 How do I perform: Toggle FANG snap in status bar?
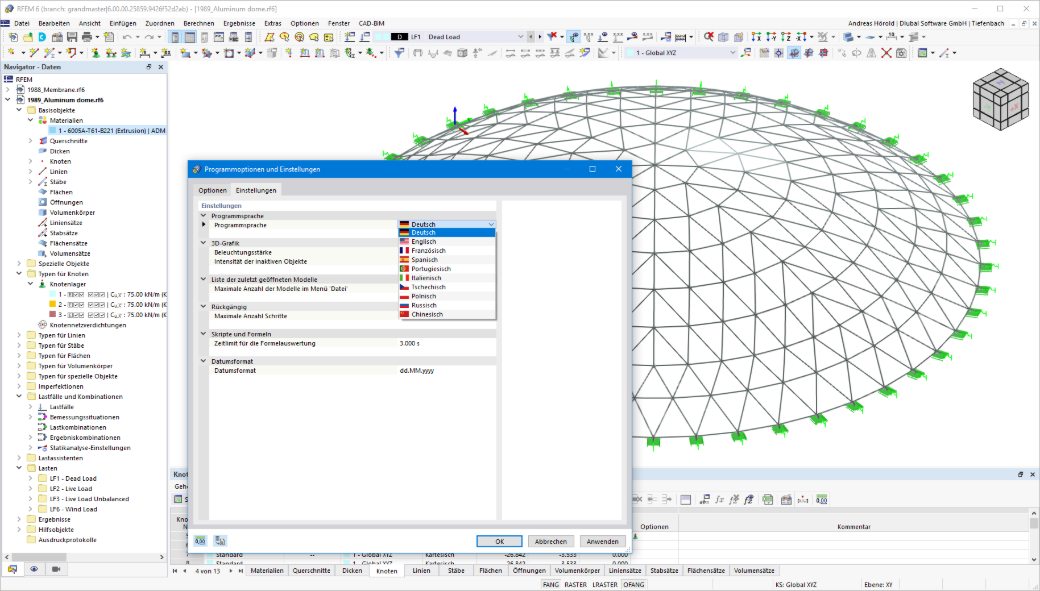tap(551, 584)
